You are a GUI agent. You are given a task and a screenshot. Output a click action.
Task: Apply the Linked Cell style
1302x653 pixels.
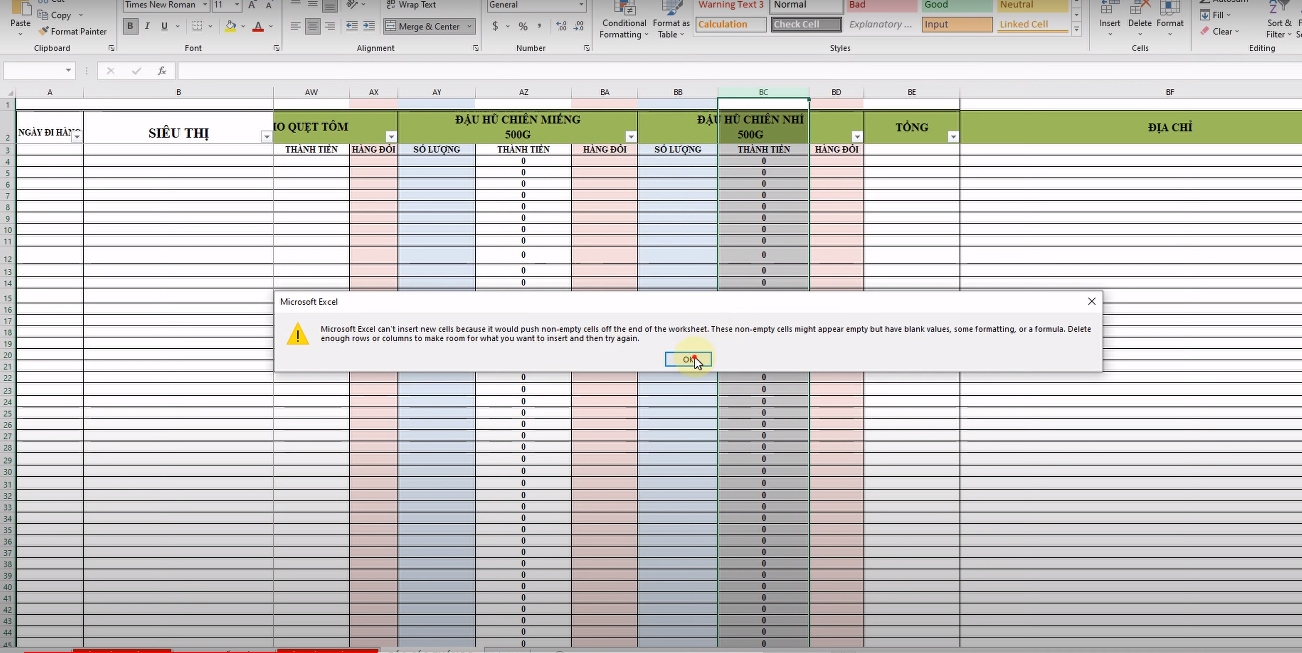tap(1032, 24)
